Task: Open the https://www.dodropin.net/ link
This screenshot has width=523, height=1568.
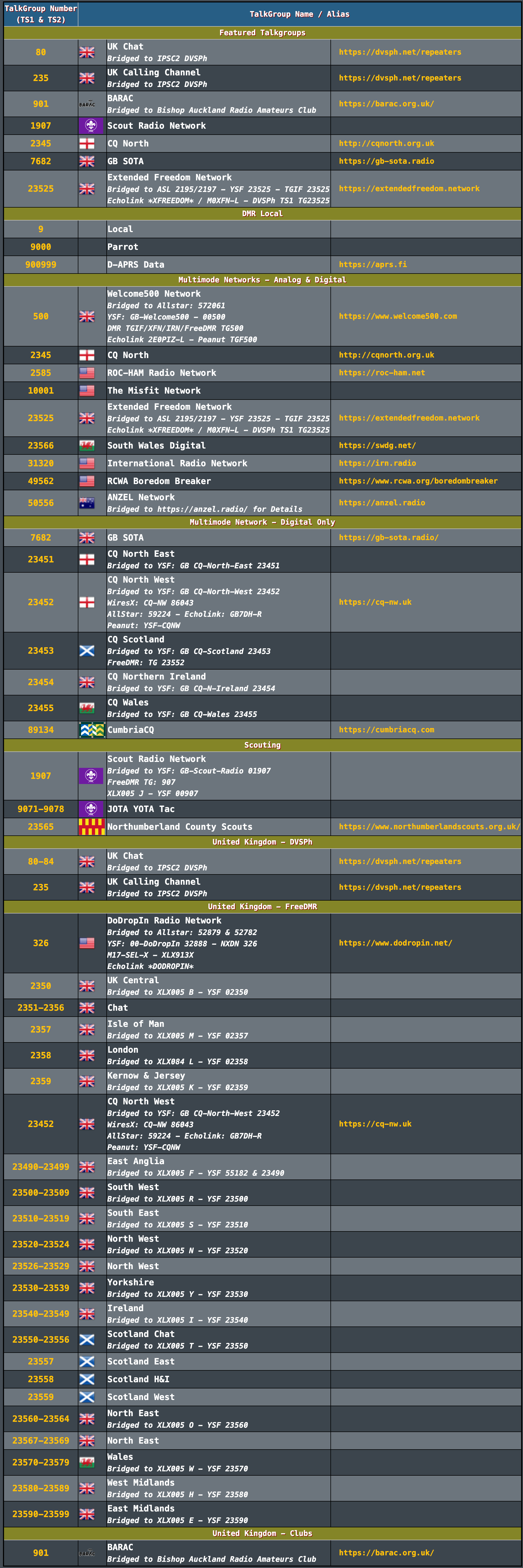Action: pyautogui.click(x=396, y=943)
